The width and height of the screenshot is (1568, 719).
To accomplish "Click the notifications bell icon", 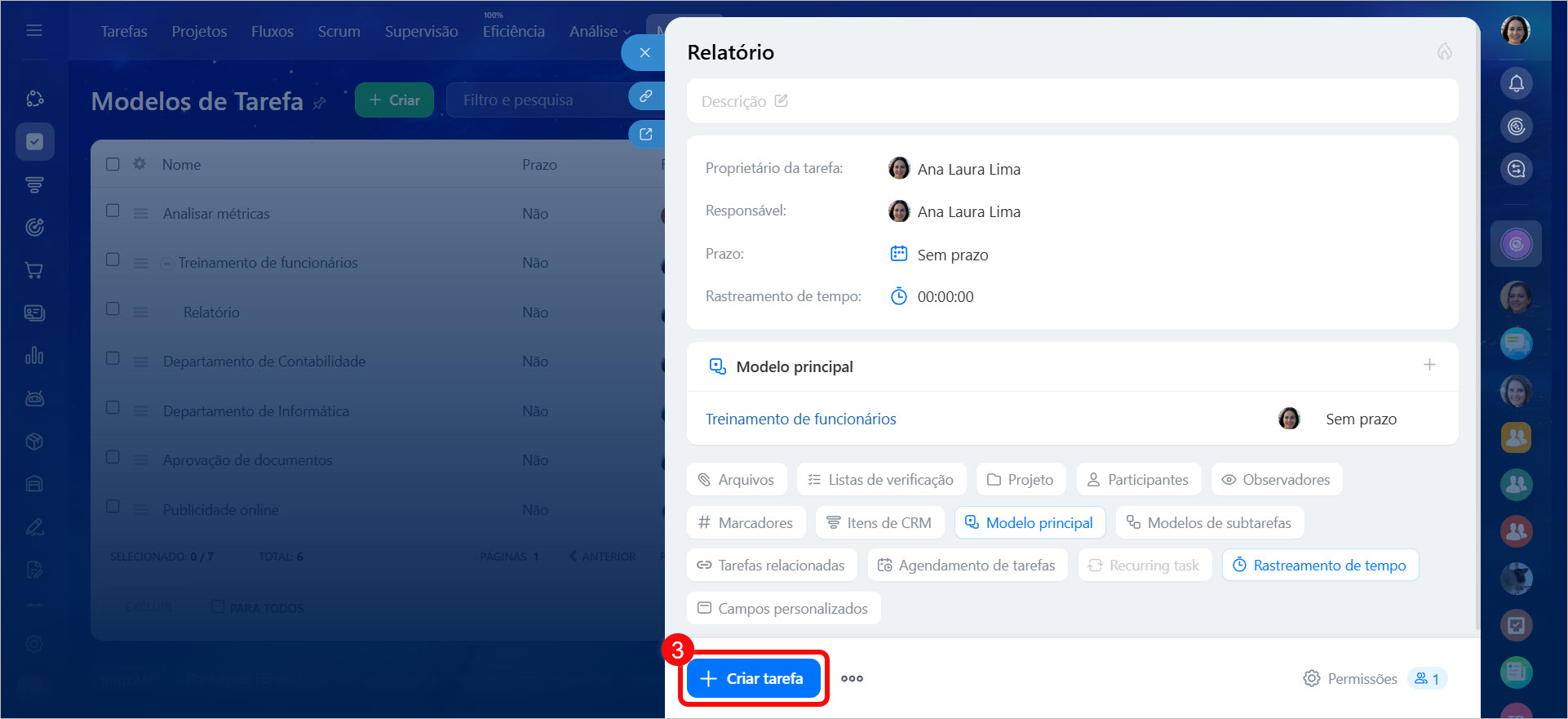I will pyautogui.click(x=1516, y=83).
